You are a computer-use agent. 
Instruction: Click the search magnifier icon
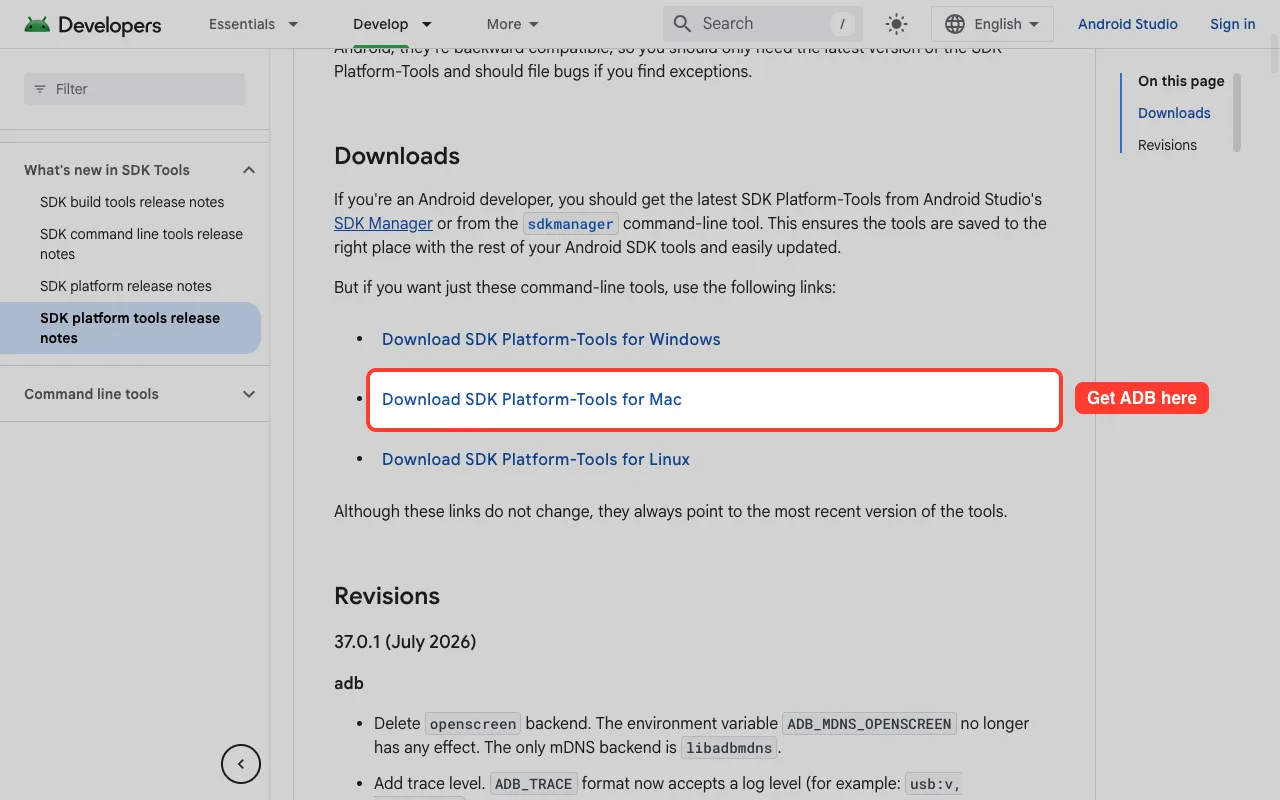682,23
